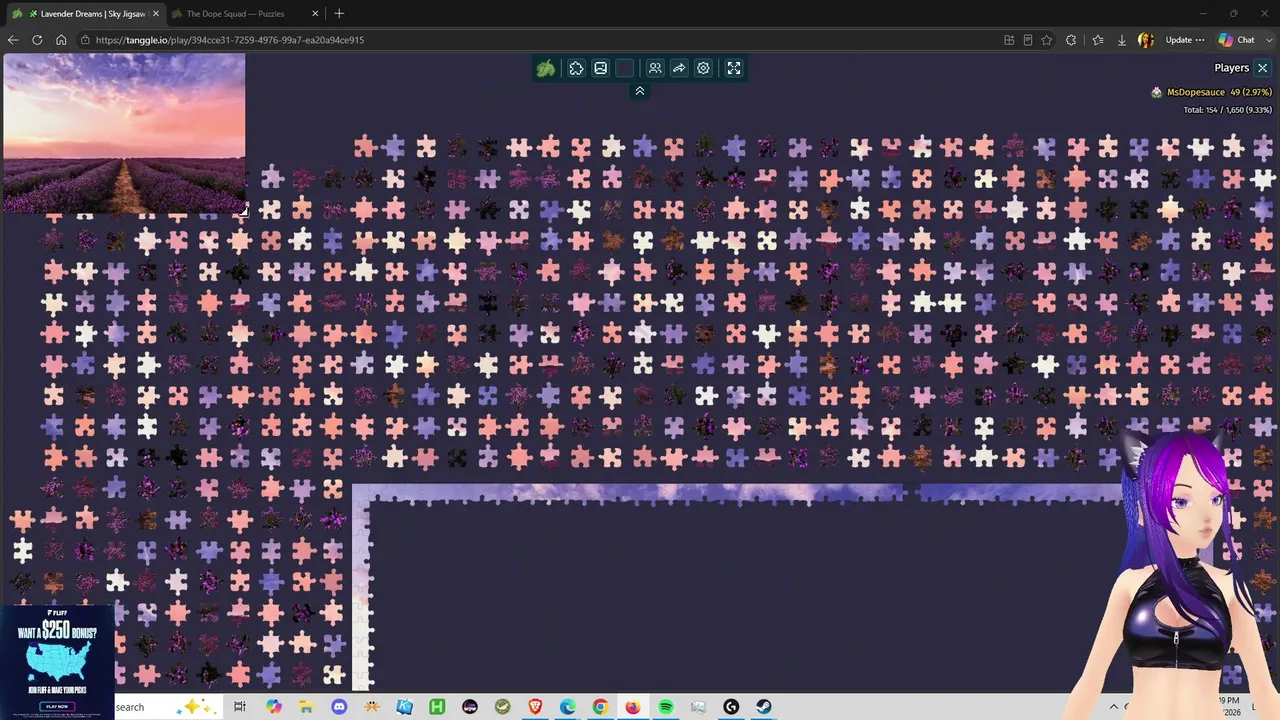Open the puzzle piece tool in toolbar
1280x720 pixels.
pyautogui.click(x=576, y=68)
